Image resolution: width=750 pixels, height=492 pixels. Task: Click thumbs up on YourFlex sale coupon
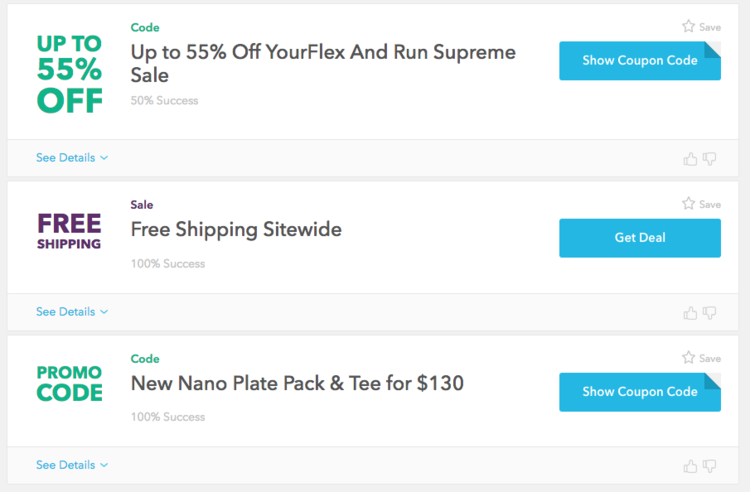coord(690,158)
